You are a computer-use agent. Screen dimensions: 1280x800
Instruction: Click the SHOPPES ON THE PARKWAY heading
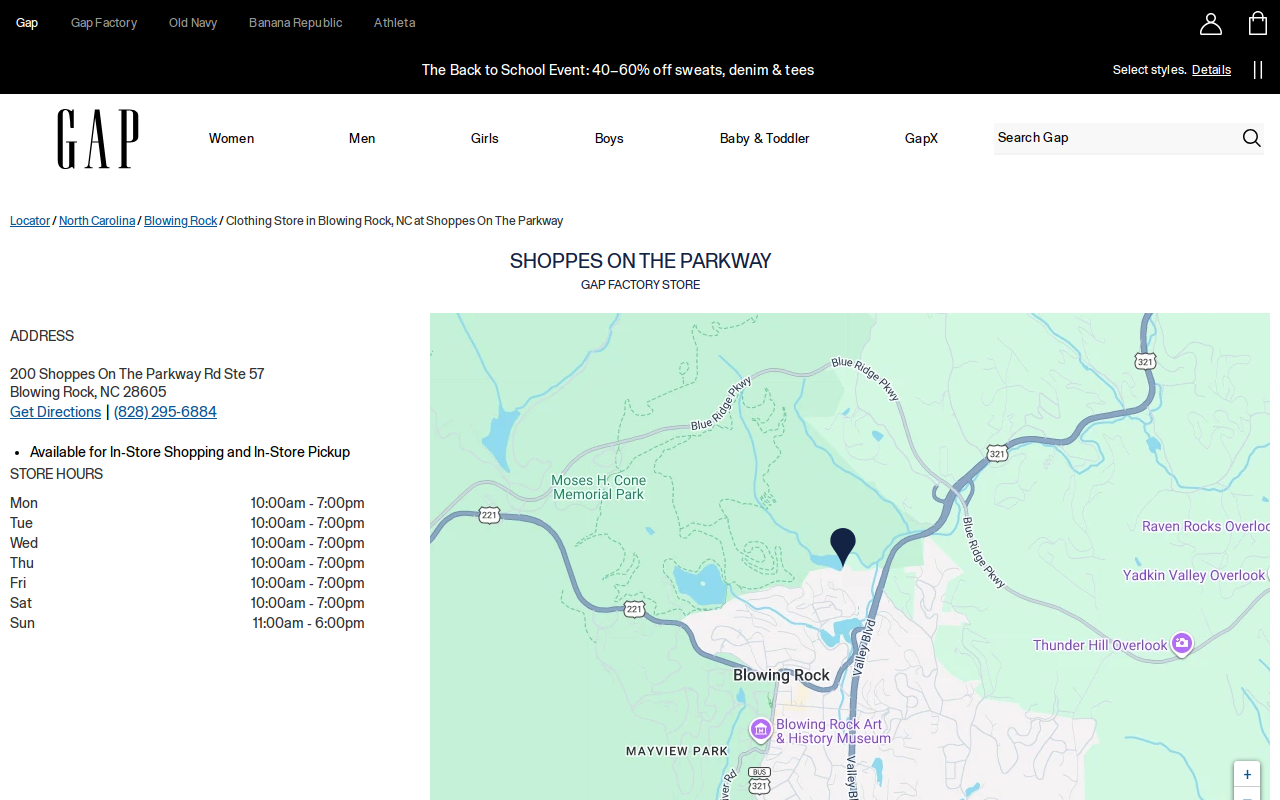pyautogui.click(x=640, y=261)
